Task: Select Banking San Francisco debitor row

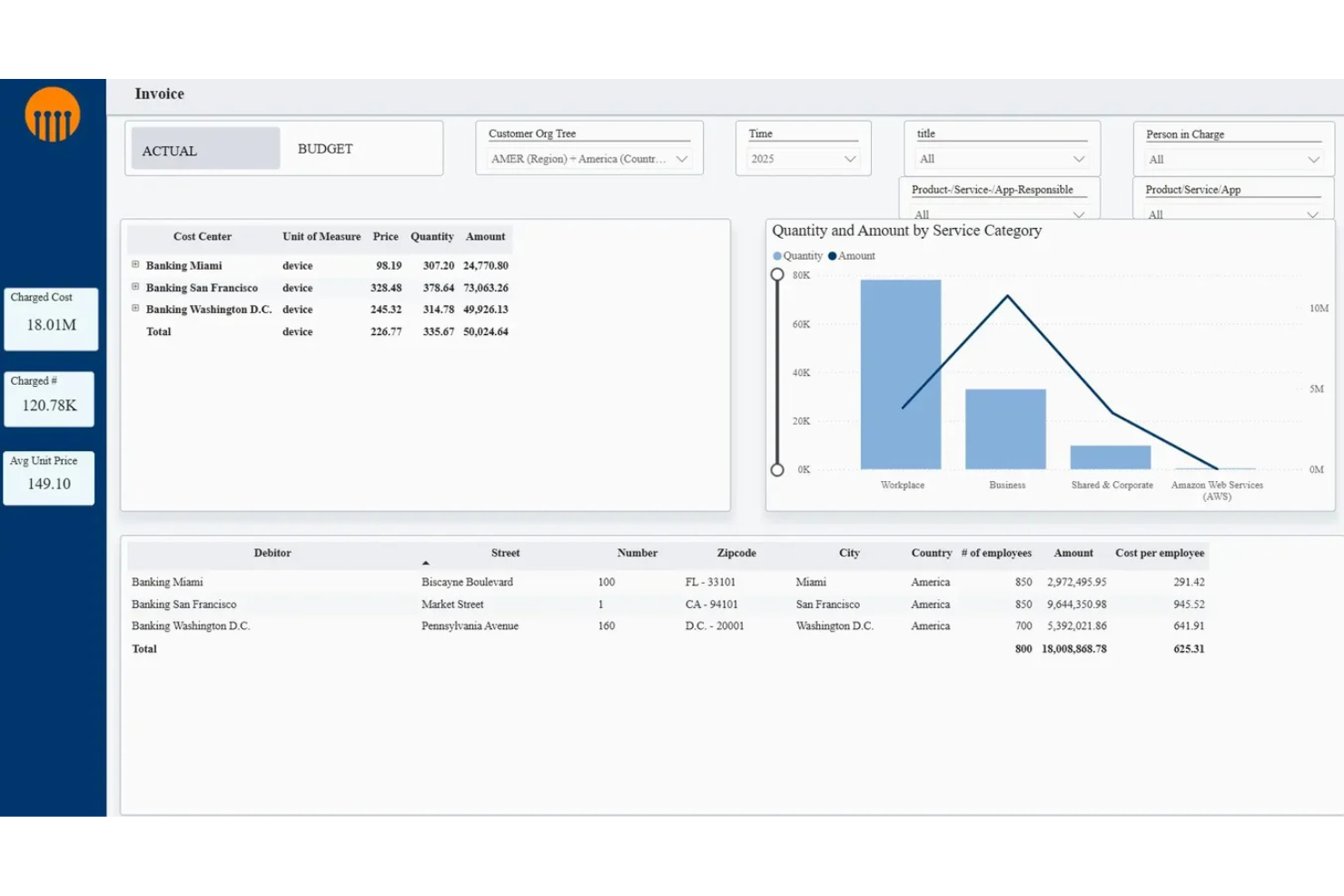Action: (183, 604)
